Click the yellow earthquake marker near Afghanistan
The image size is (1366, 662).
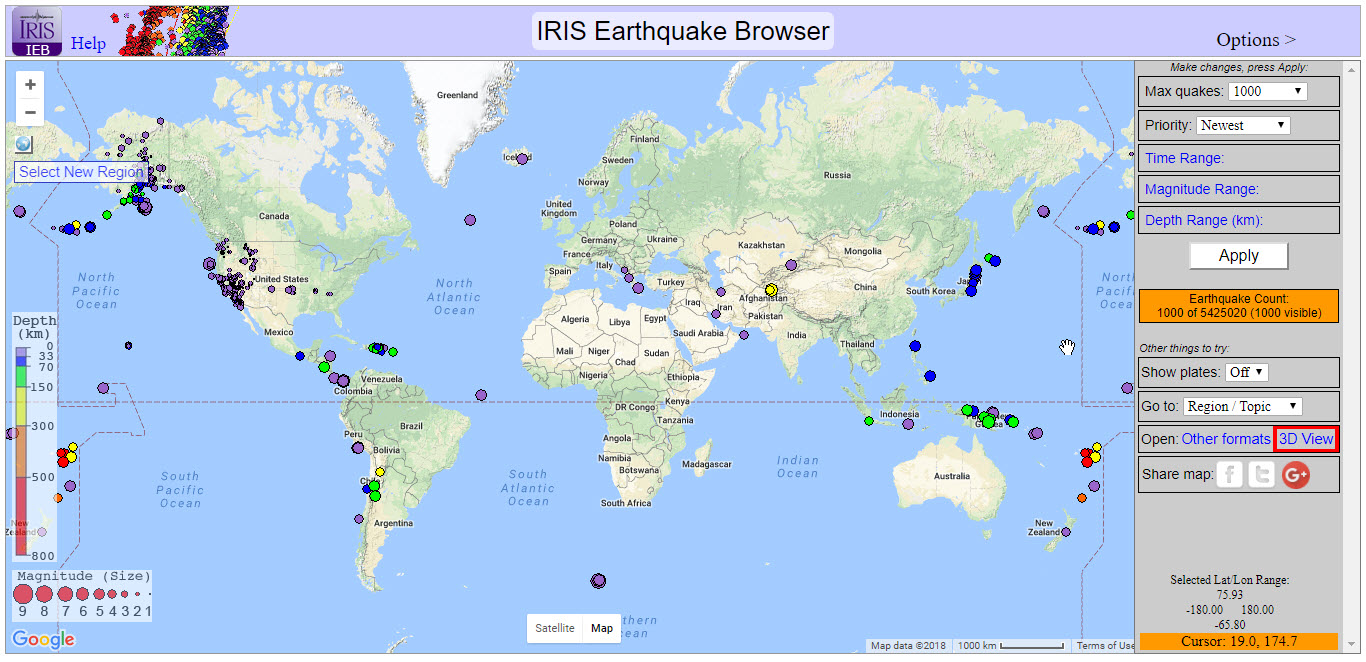pos(770,290)
